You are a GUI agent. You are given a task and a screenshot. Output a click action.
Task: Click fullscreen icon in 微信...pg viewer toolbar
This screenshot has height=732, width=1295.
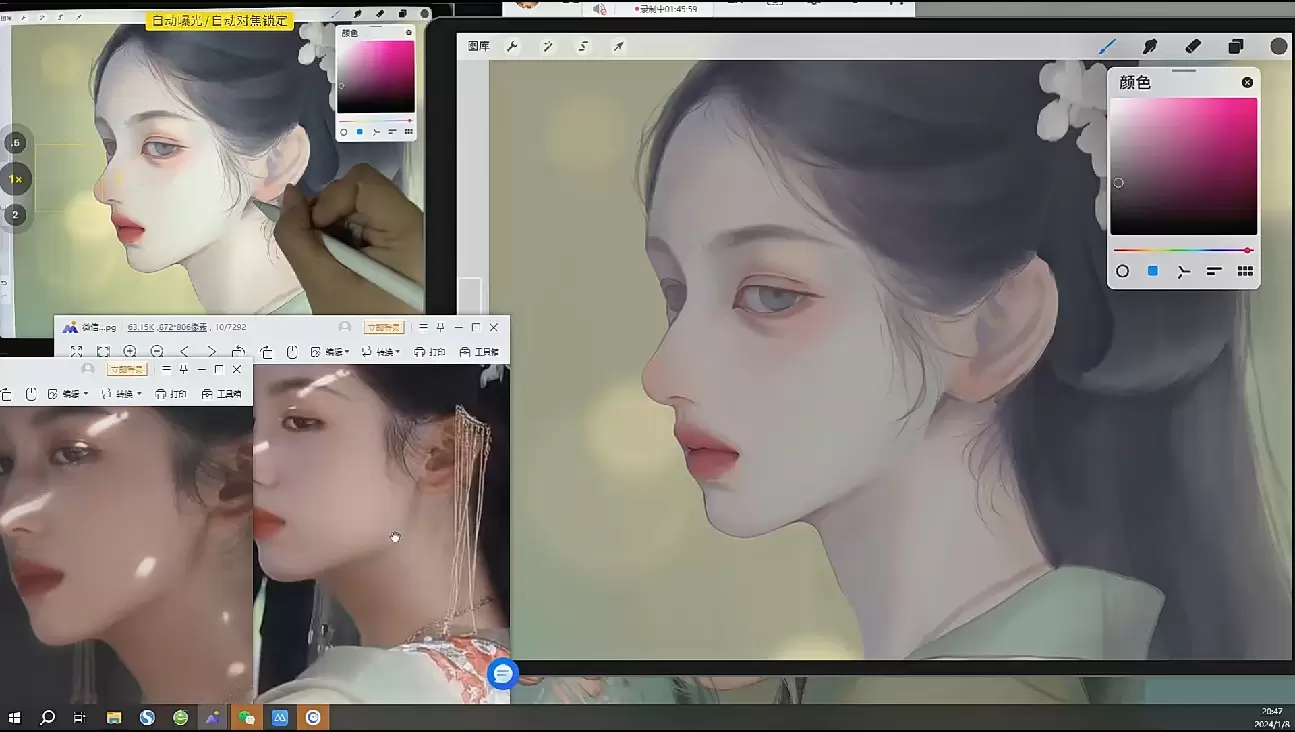[x=76, y=352]
